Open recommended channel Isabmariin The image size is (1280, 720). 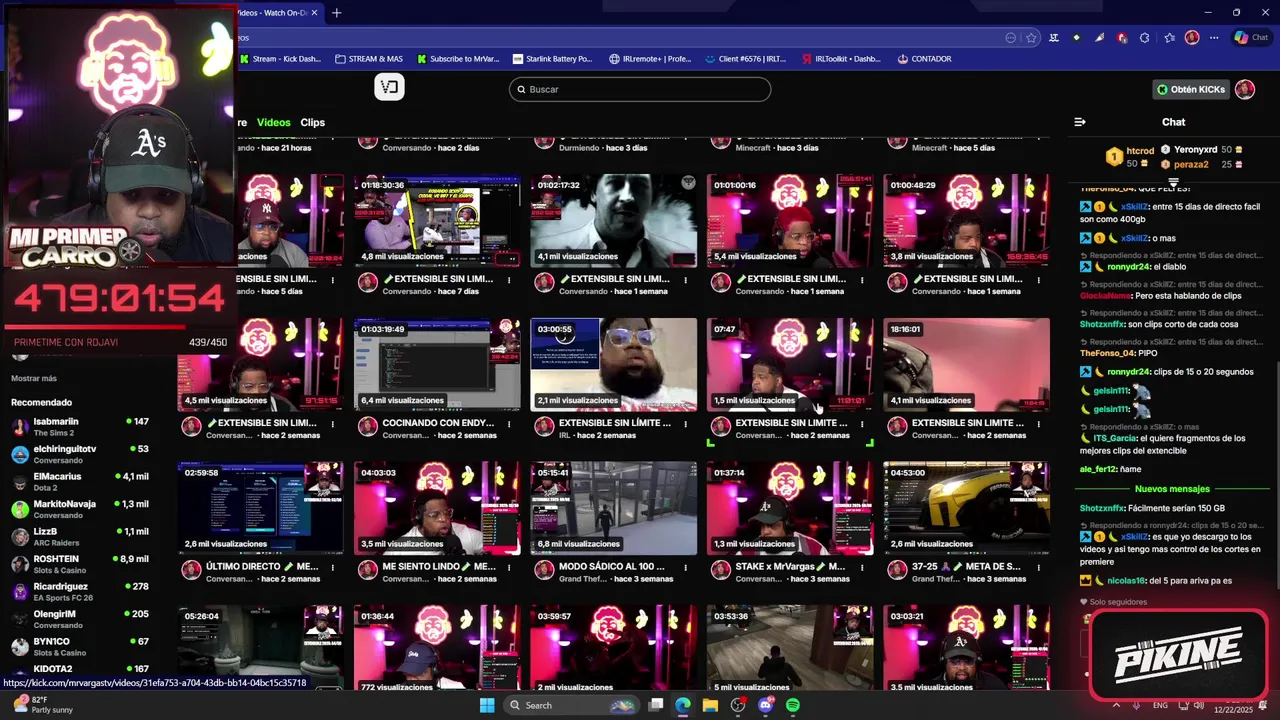(80, 427)
